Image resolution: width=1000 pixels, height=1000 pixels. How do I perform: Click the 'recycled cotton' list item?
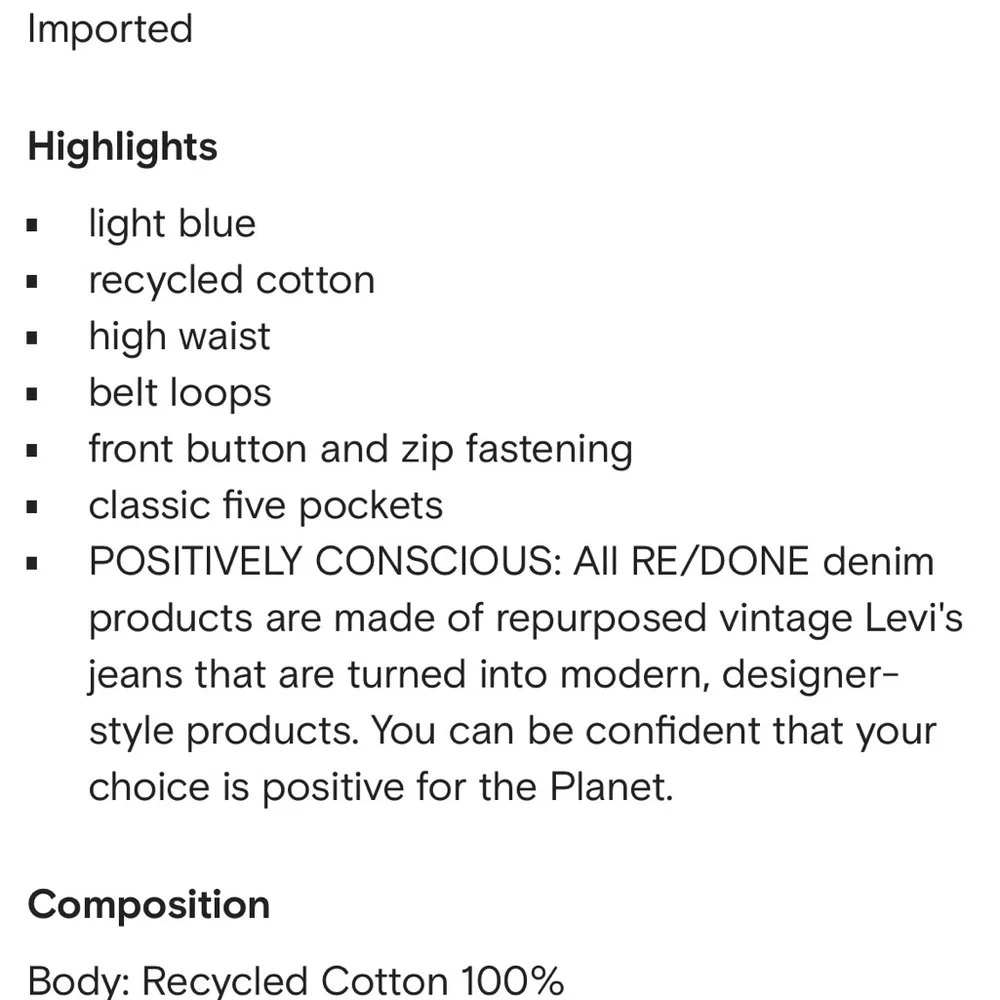[232, 280]
